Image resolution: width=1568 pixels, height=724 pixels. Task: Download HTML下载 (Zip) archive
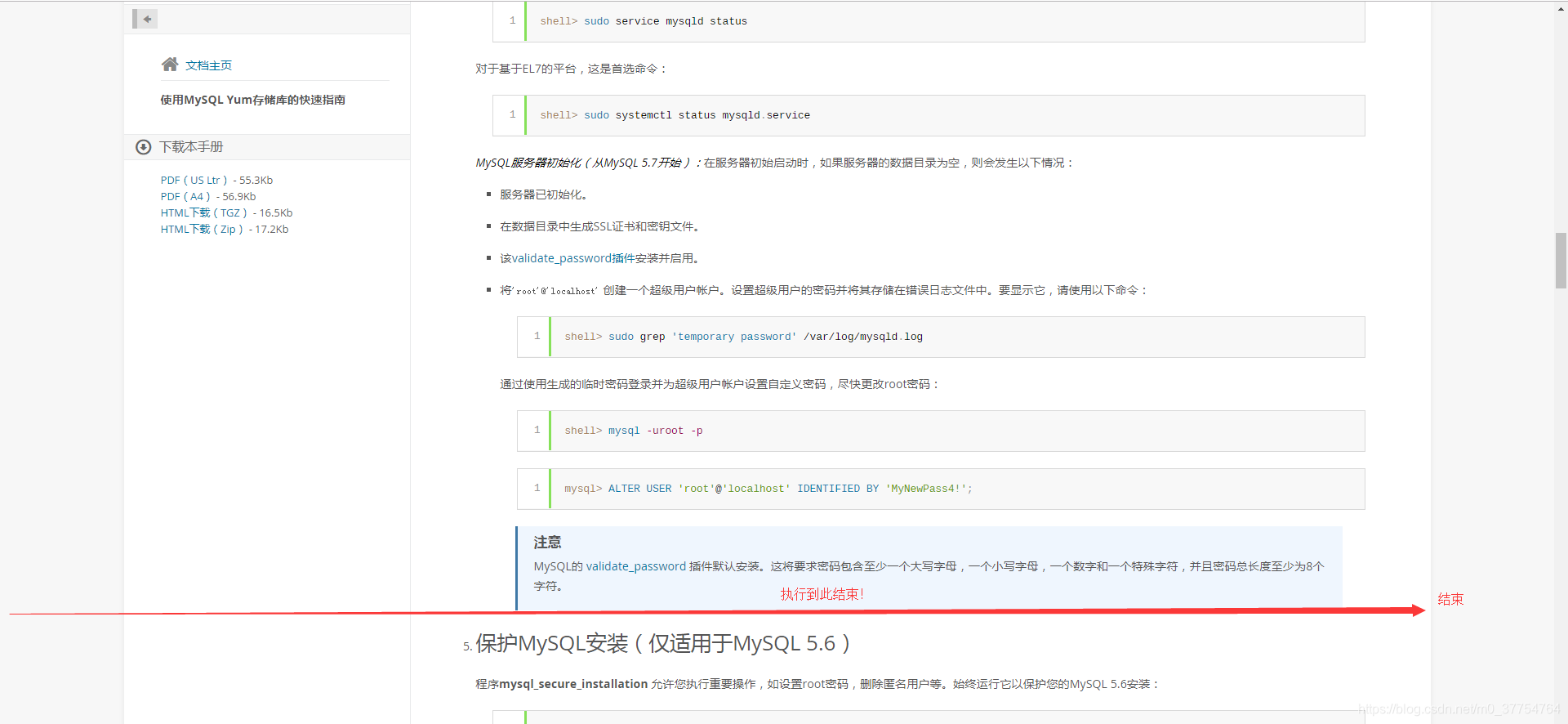pos(202,230)
